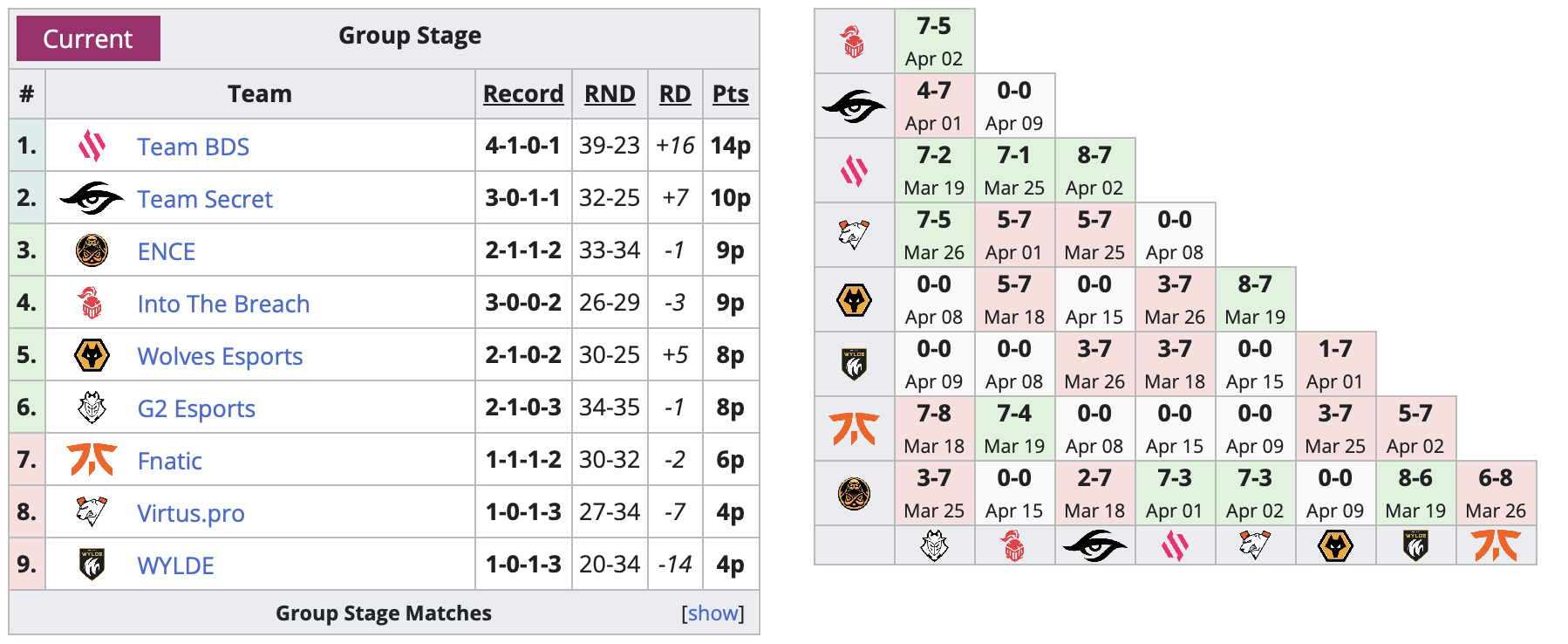This screenshot has height=644, width=1568.
Task: Click Fnatic logo in crosstable bottom row
Action: (1496, 546)
